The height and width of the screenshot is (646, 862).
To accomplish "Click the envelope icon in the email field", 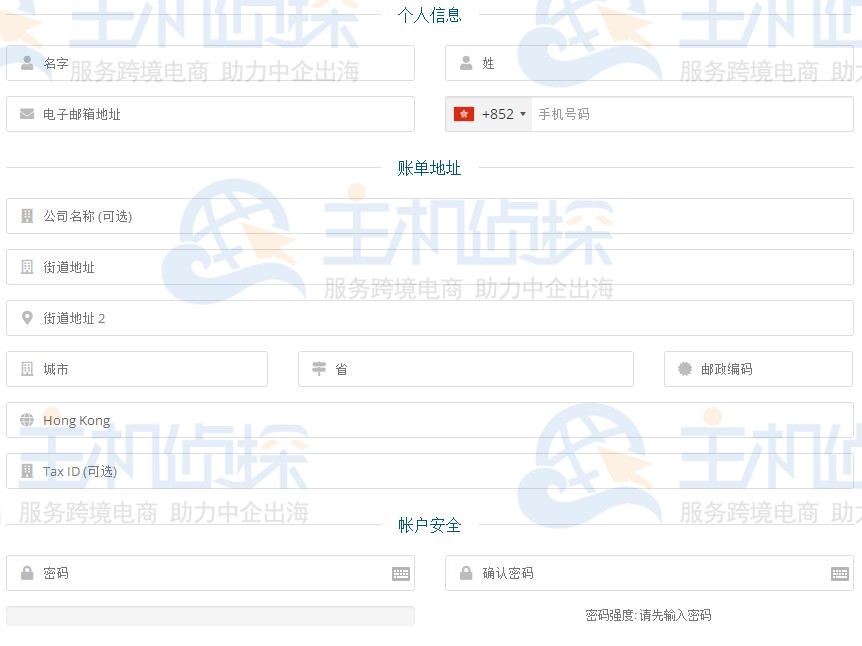I will 25,114.
